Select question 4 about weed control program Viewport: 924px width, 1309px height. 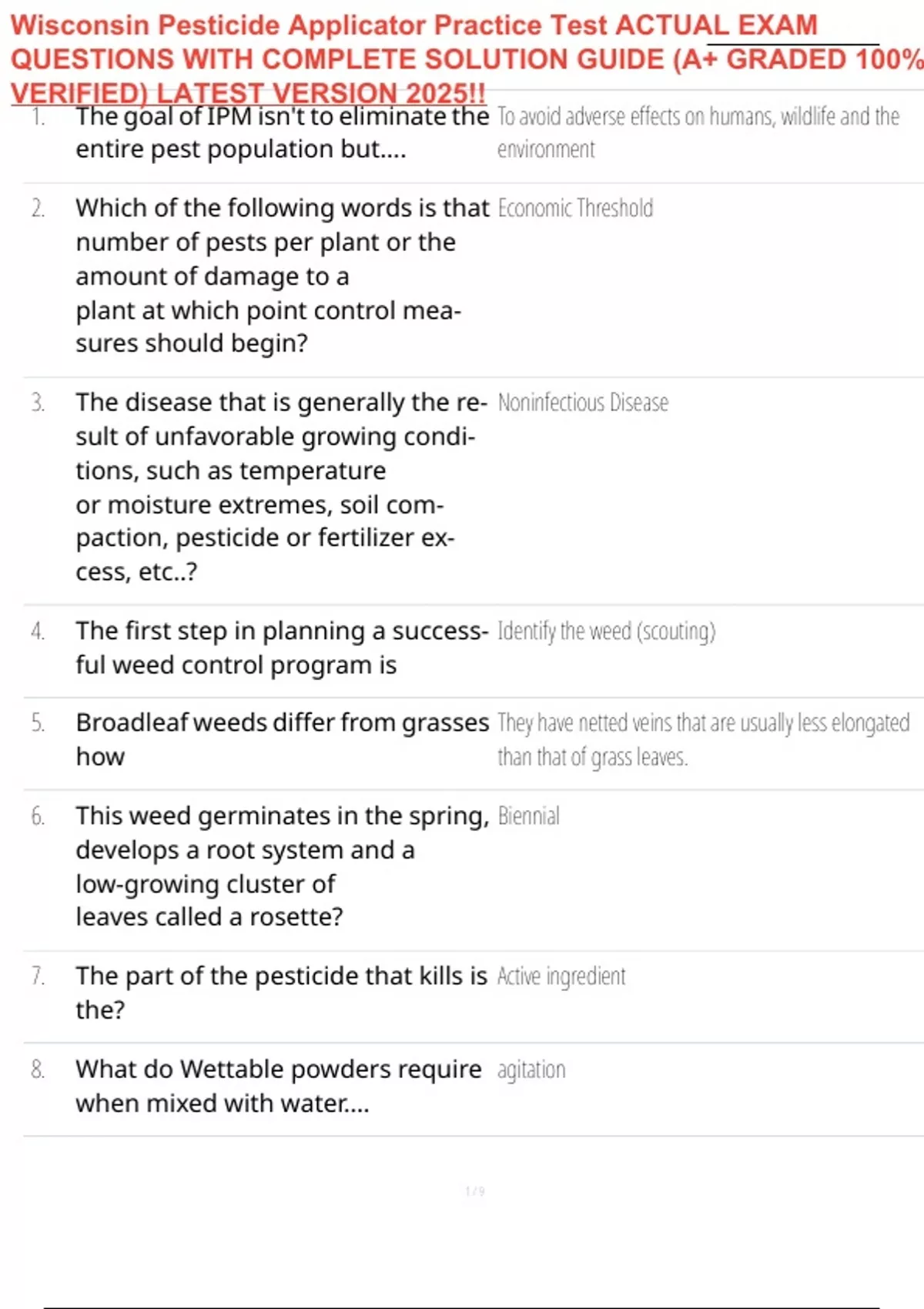282,648
